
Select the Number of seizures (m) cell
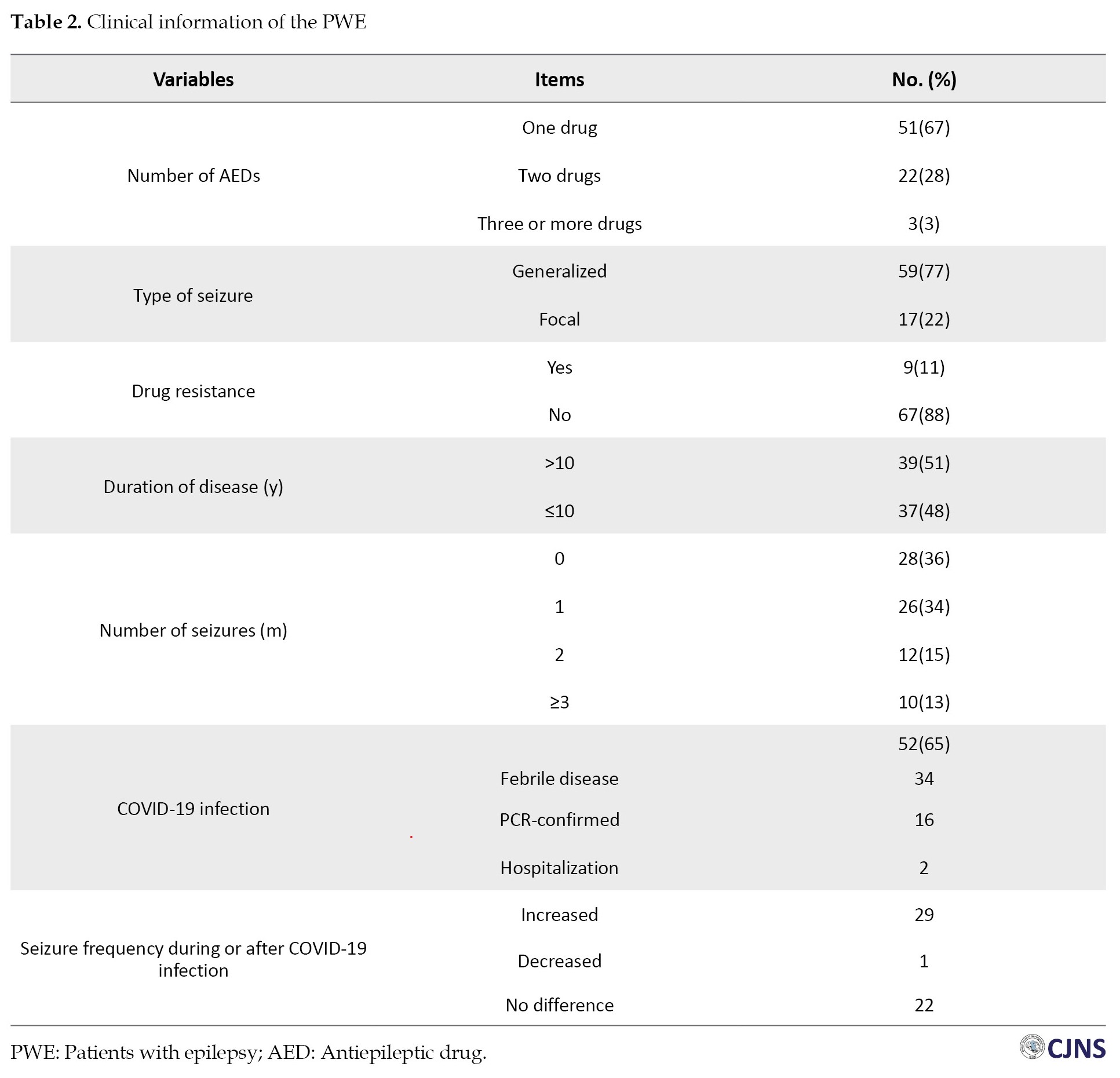click(194, 630)
